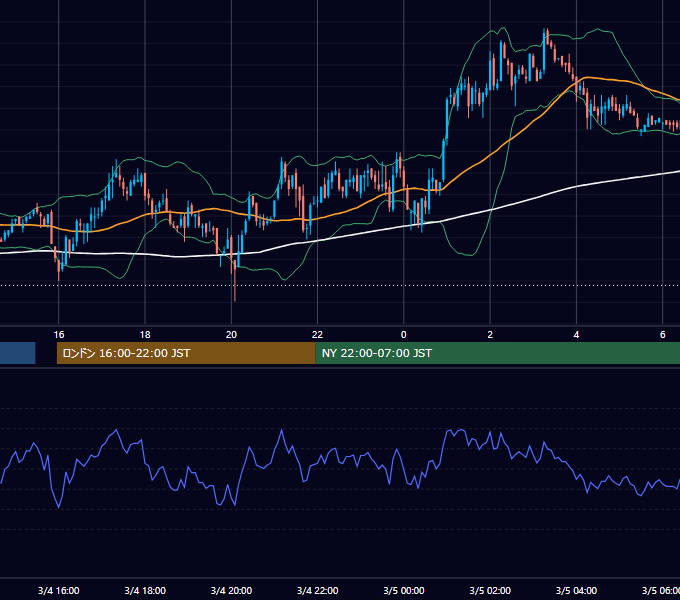The width and height of the screenshot is (680, 600).
Task: Click the upper time axis label 2
Action: click(490, 335)
